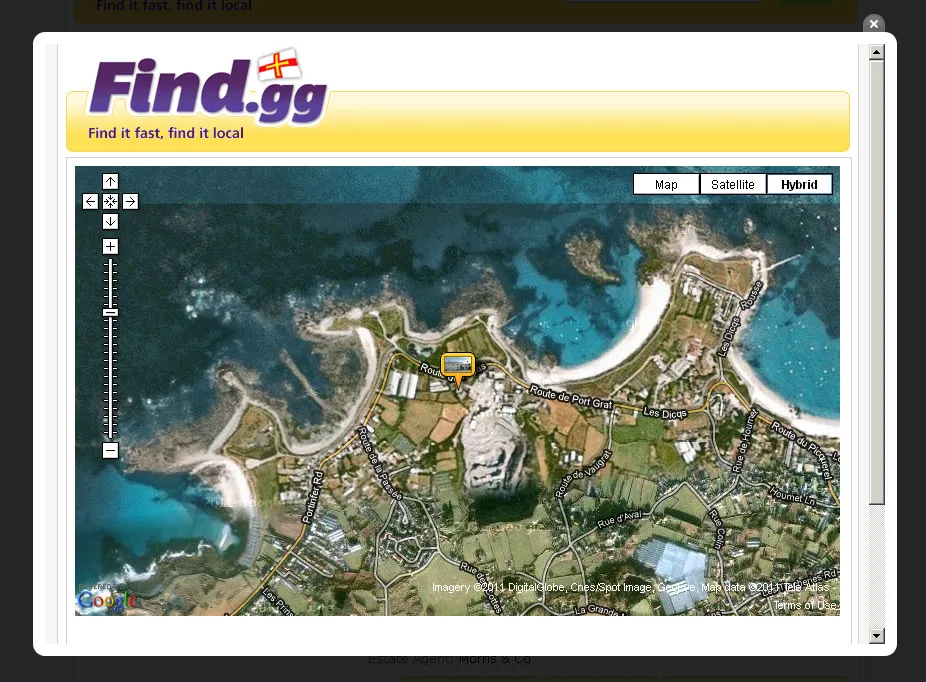This screenshot has height=682, width=926.
Task: Click the Google logo on the map
Action: click(x=107, y=601)
